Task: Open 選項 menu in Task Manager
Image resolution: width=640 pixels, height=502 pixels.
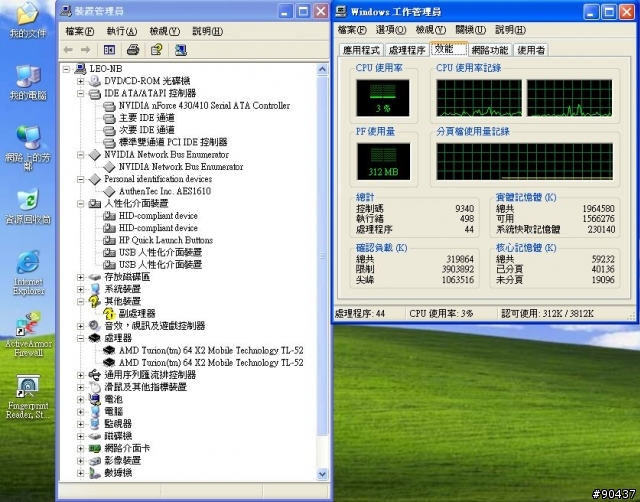Action: point(391,30)
